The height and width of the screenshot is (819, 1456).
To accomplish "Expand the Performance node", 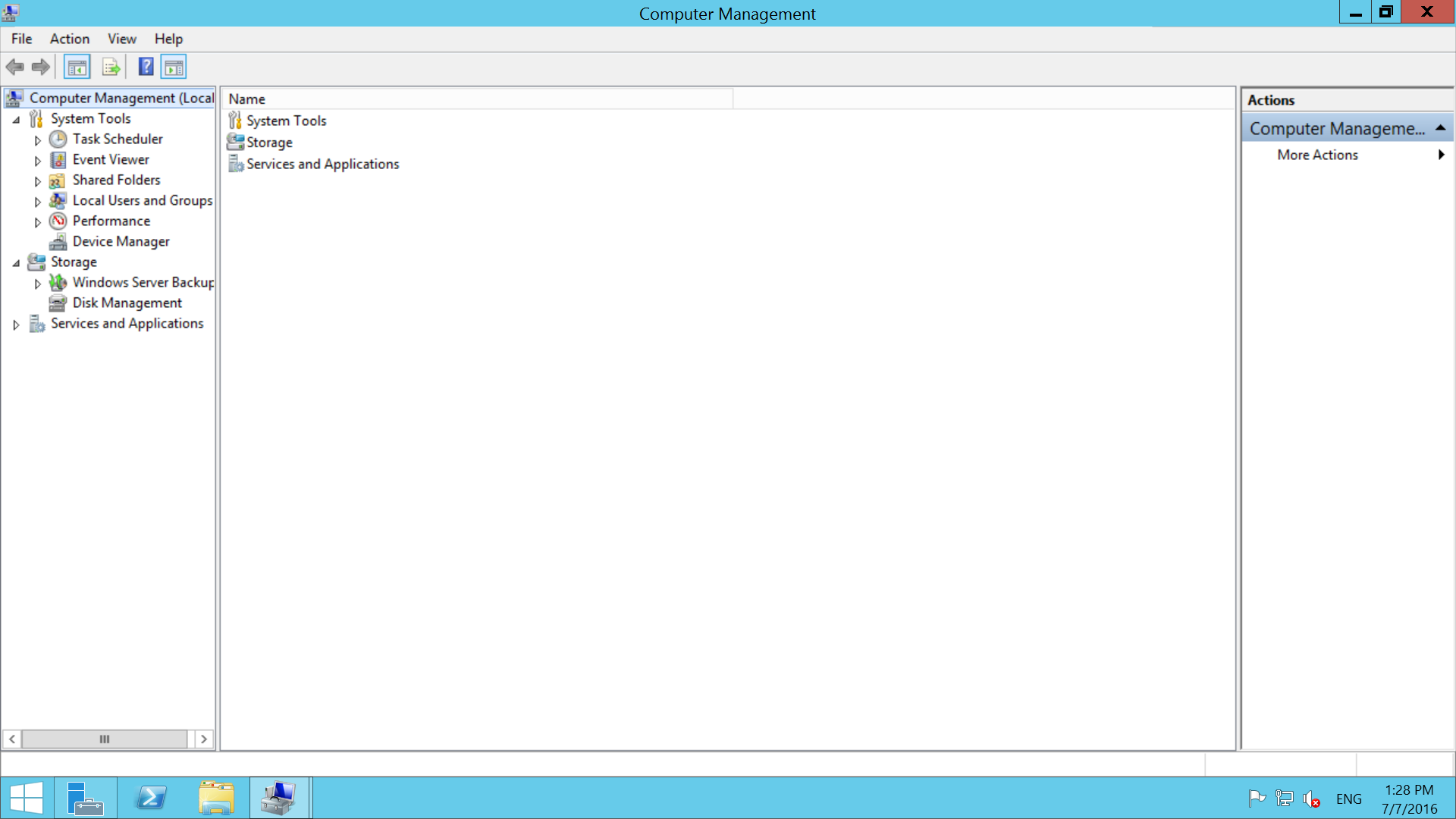I will point(37,222).
